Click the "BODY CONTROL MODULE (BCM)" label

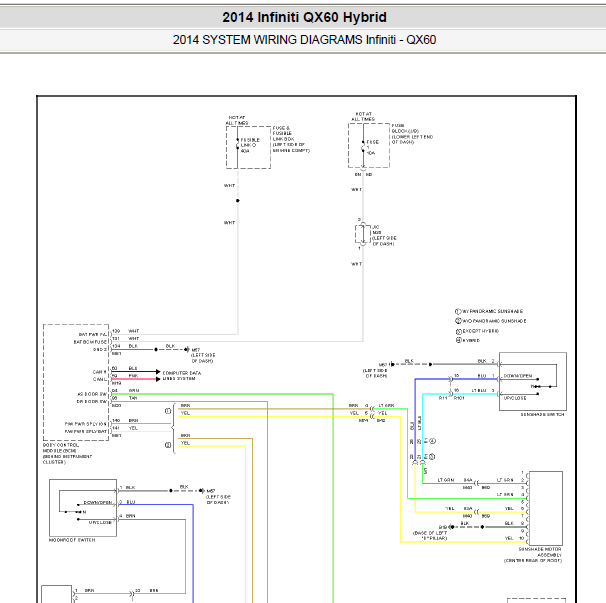tap(61, 448)
